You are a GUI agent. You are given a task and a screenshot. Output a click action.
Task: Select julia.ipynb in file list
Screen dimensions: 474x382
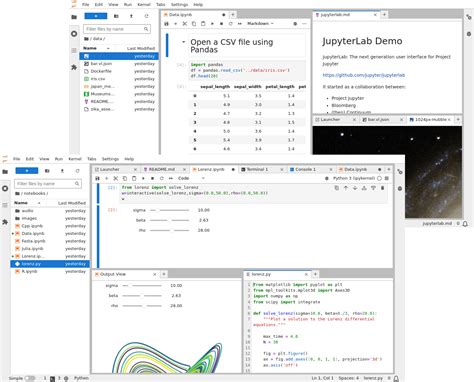tap(50, 249)
